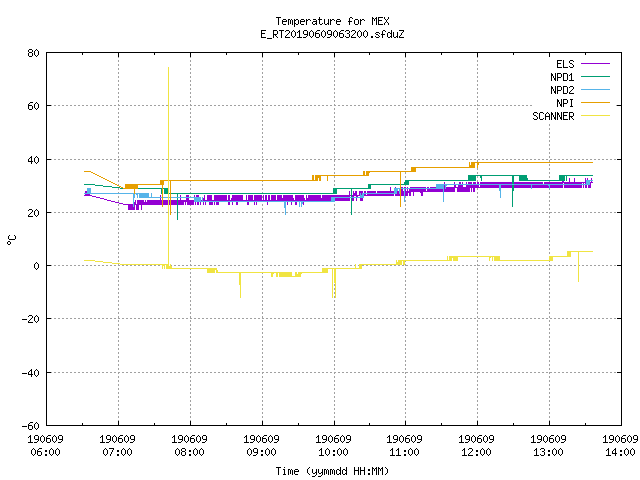Click the y-axis label 80
The image size is (640, 480).
[33, 53]
